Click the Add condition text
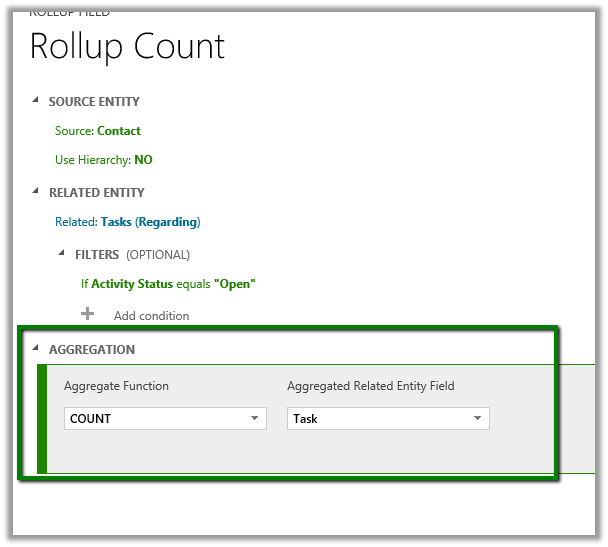This screenshot has height=547, width=608. (151, 316)
